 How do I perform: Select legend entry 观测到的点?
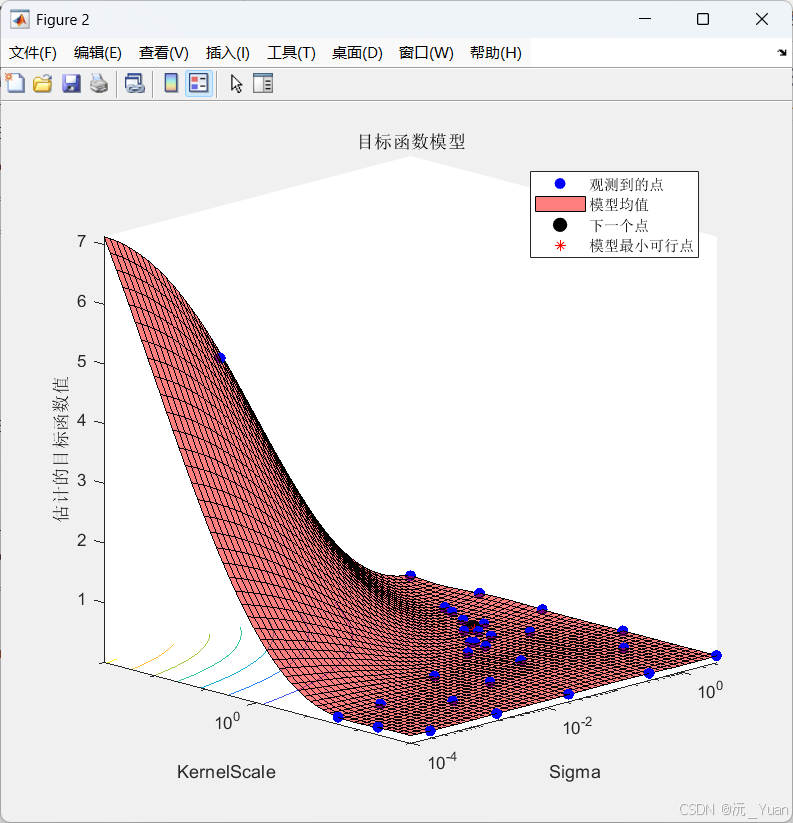click(626, 185)
